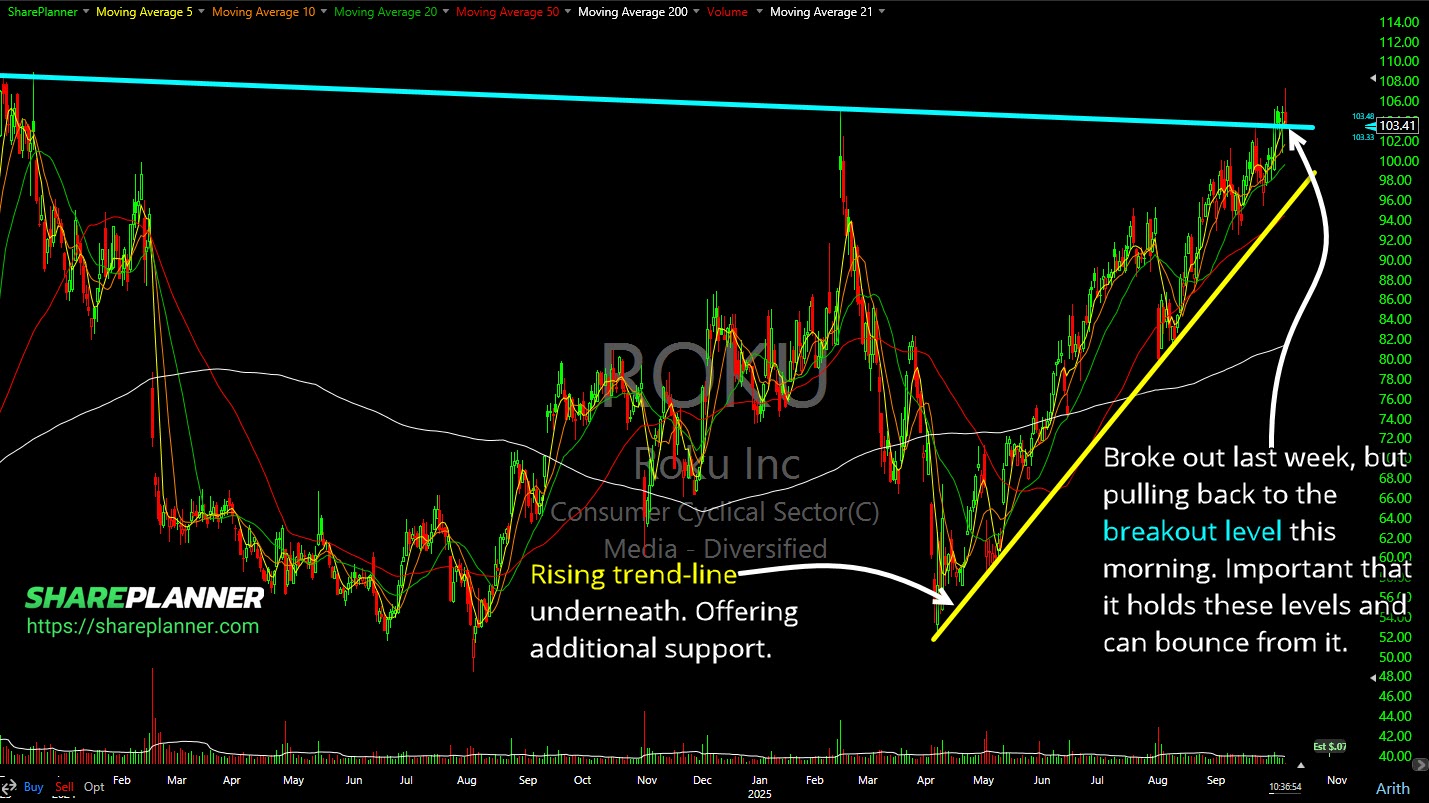The image size is (1429, 803).
Task: Click the small arrow marker near 48.00
Action: [x=1370, y=677]
